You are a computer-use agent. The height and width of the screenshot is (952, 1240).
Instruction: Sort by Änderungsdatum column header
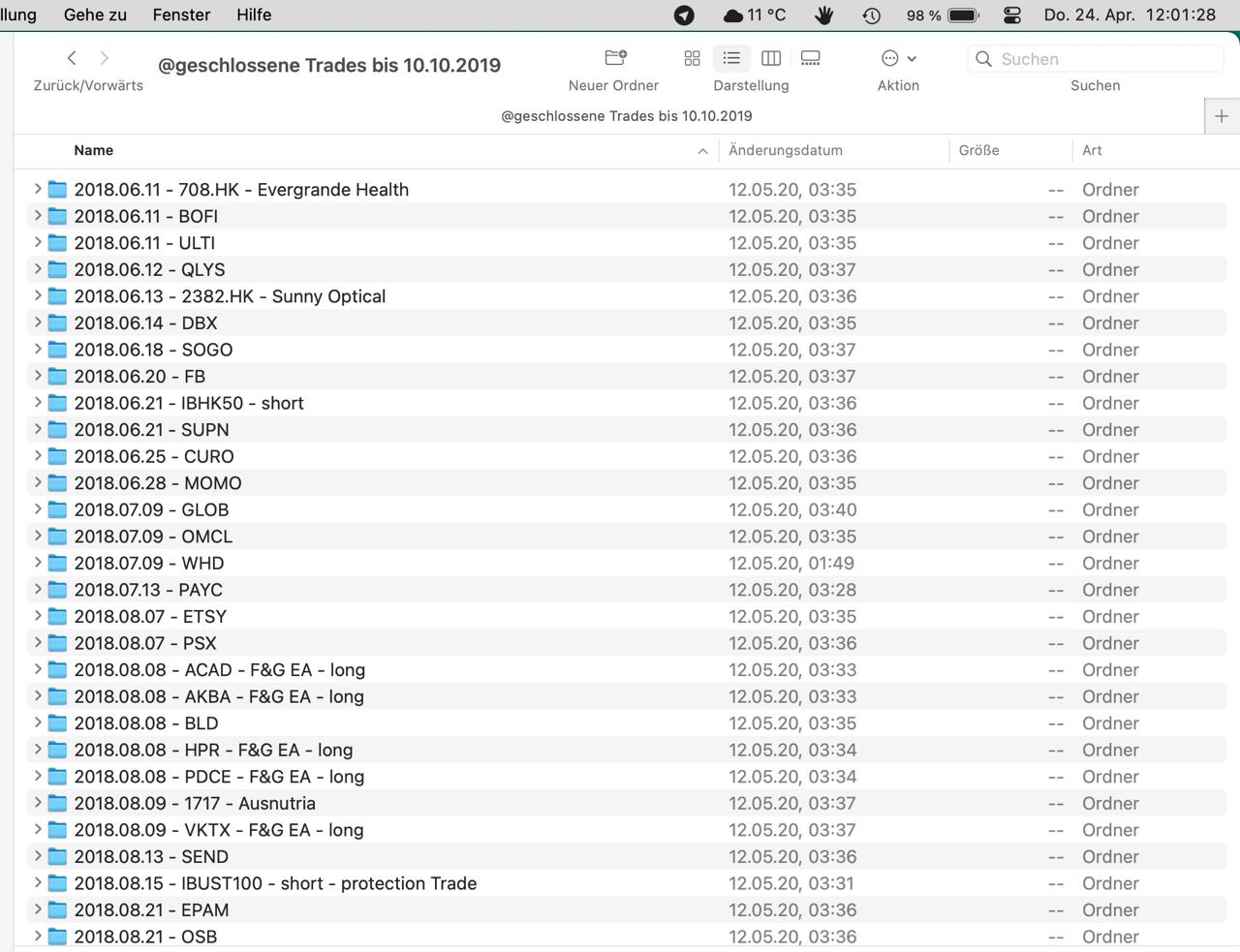(786, 150)
